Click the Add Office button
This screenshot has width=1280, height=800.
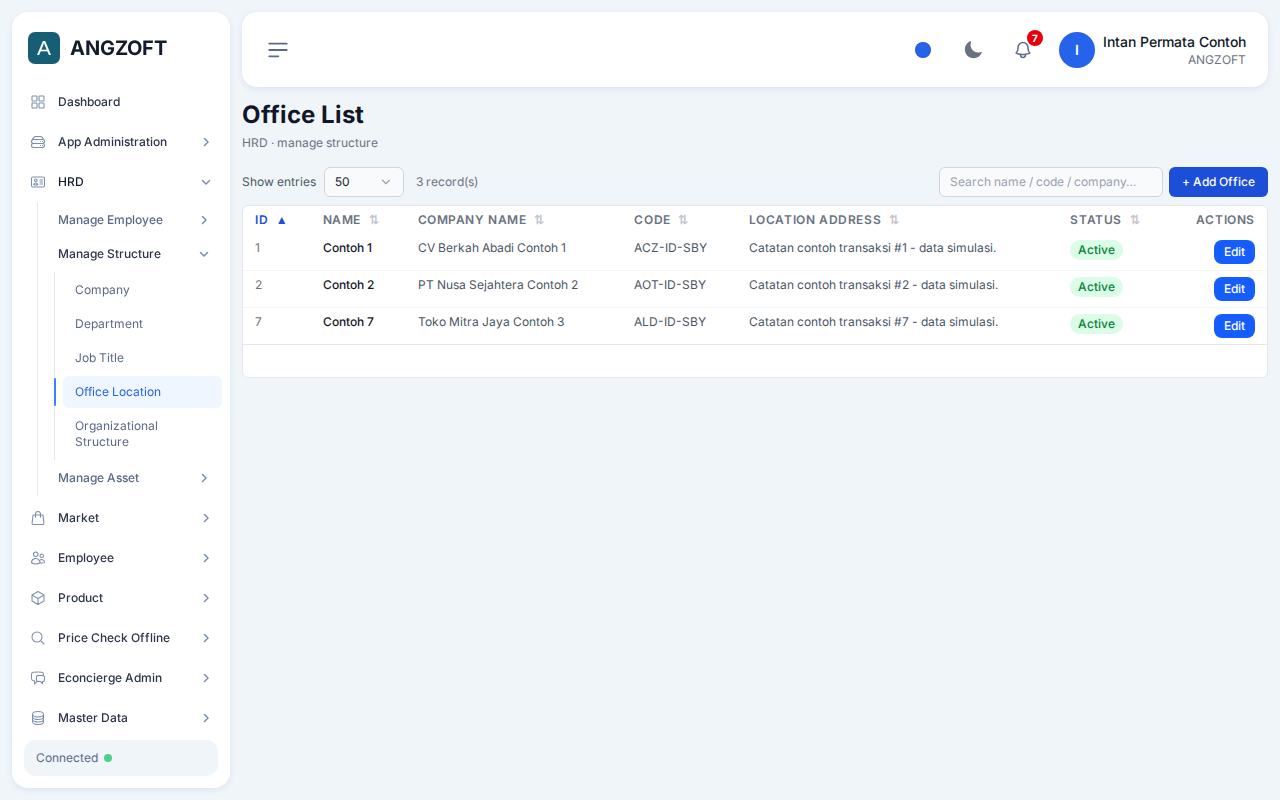click(x=1218, y=182)
